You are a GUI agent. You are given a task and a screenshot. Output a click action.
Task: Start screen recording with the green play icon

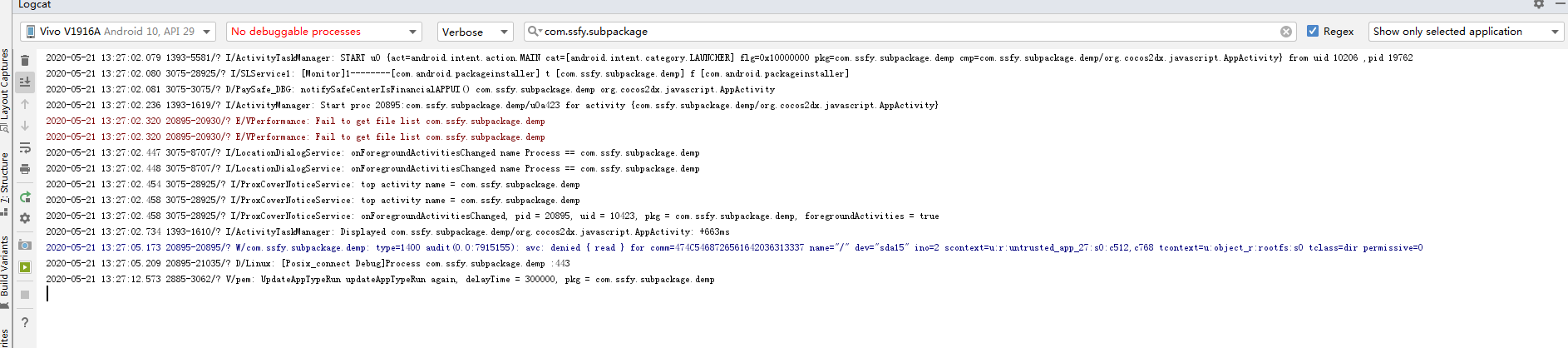click(x=25, y=267)
